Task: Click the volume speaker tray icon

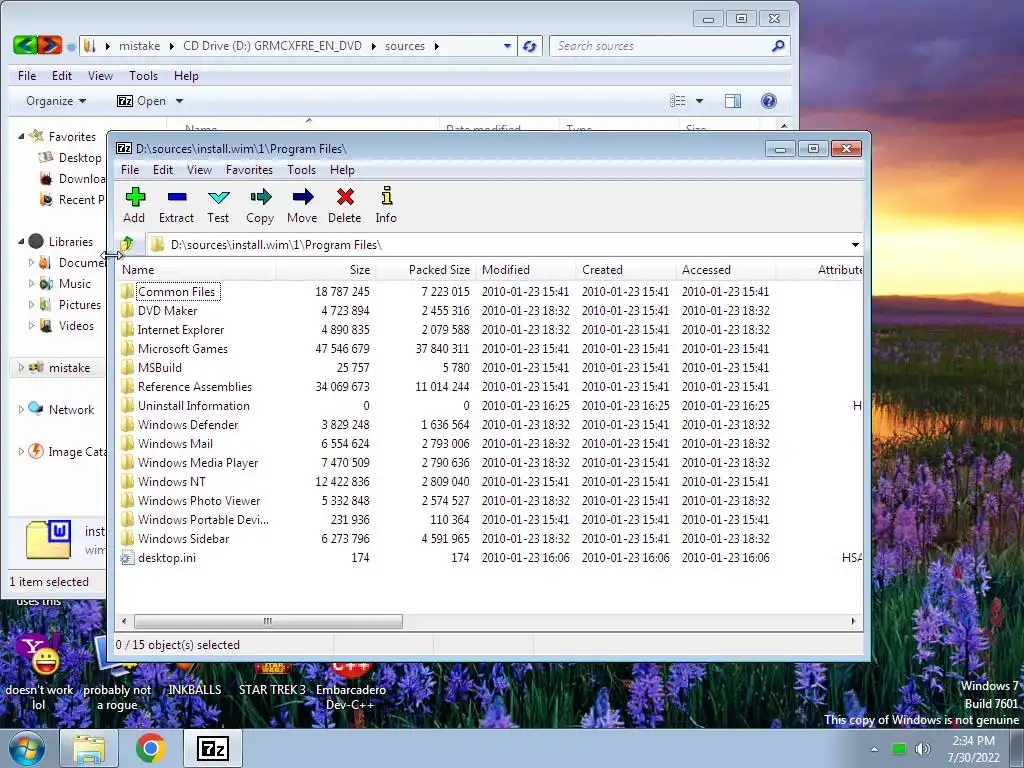Action: (x=922, y=748)
